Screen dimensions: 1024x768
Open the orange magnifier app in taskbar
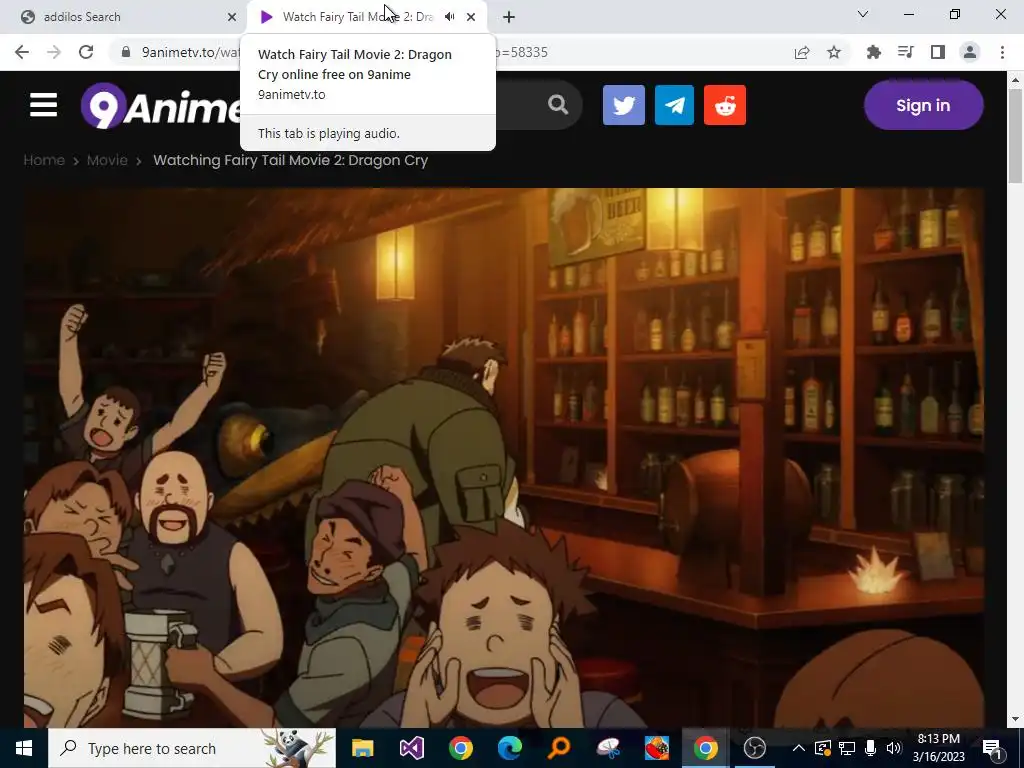[558, 748]
